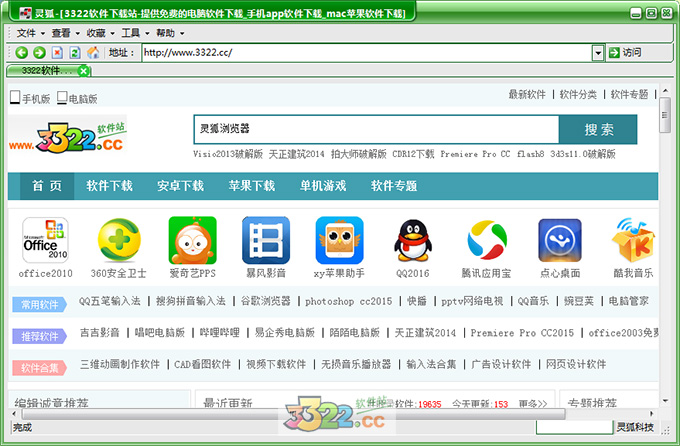Open the 腾讯应用宝 app icon
Image resolution: width=680 pixels, height=446 pixels.
tap(487, 240)
